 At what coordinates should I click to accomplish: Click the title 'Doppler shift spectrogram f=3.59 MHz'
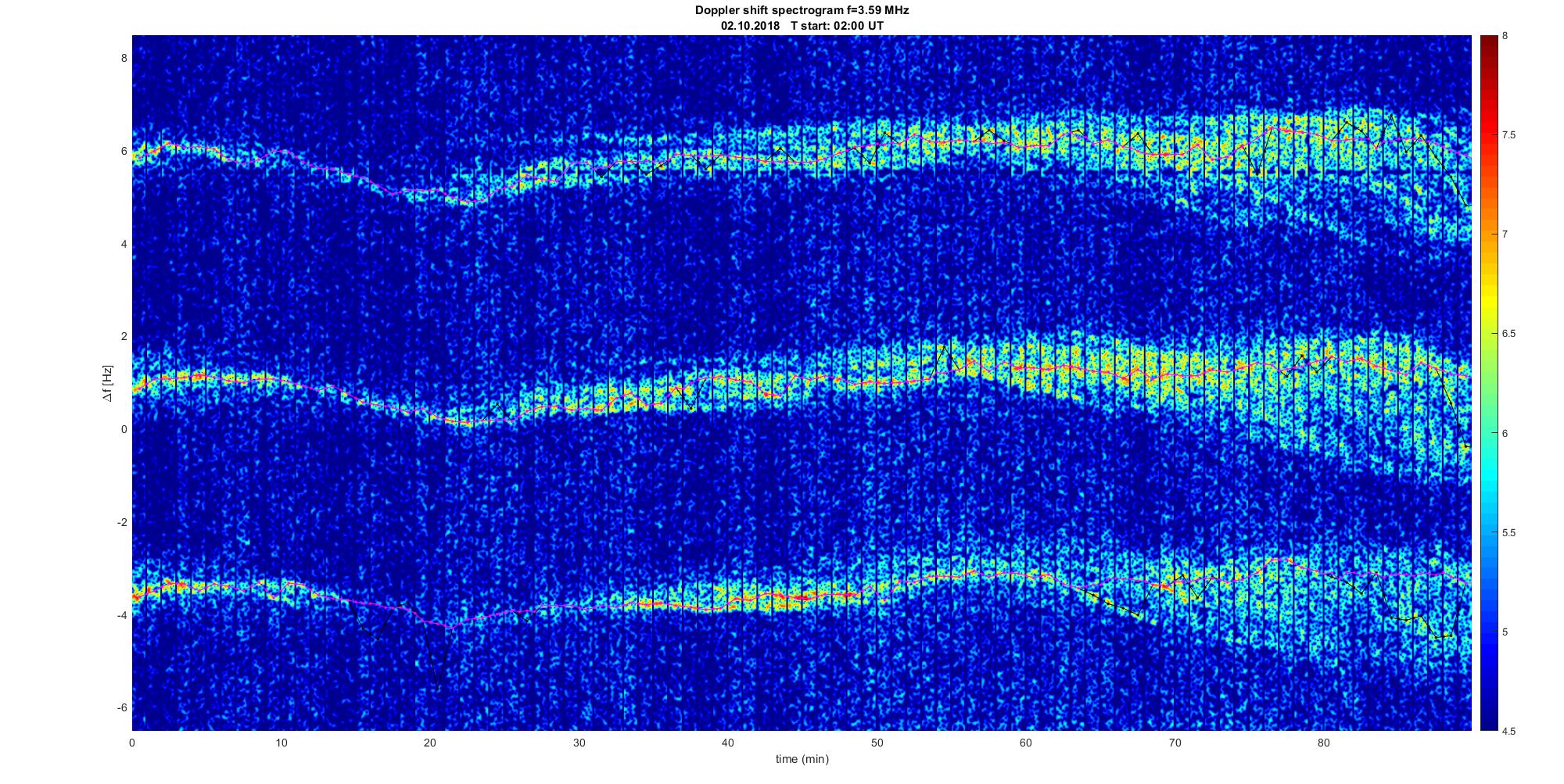(x=802, y=10)
